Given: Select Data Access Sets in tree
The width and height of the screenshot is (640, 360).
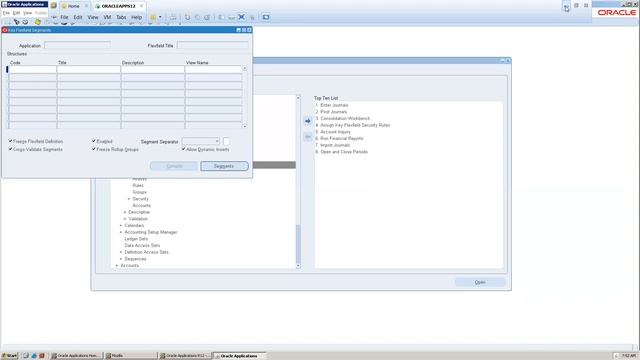Looking at the screenshot, I should point(142,245).
